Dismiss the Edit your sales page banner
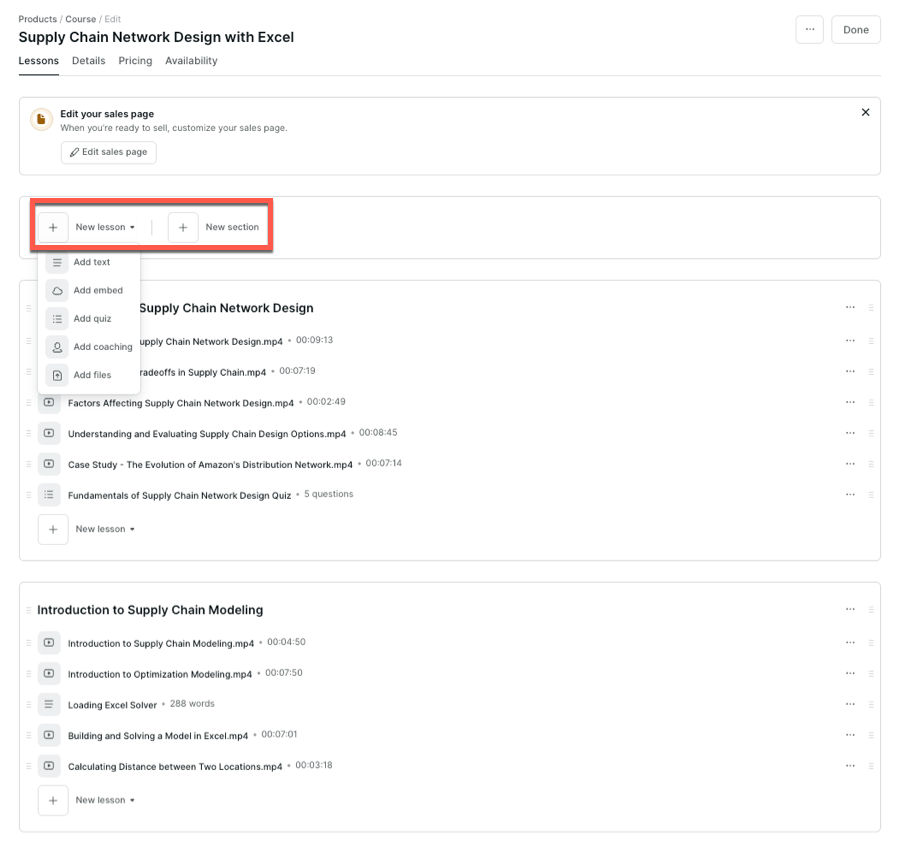900x845 pixels. (865, 113)
